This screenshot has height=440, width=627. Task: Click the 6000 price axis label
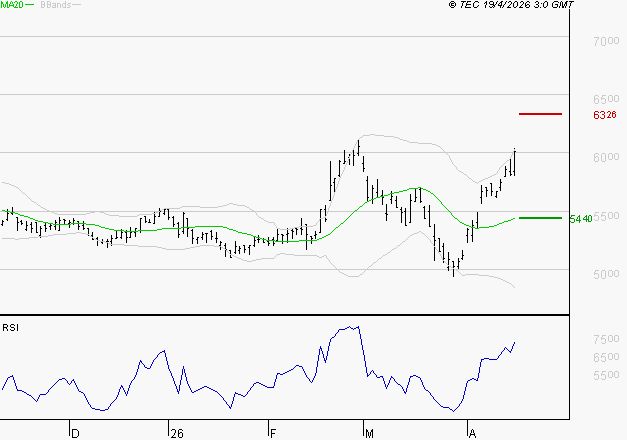[606, 157]
